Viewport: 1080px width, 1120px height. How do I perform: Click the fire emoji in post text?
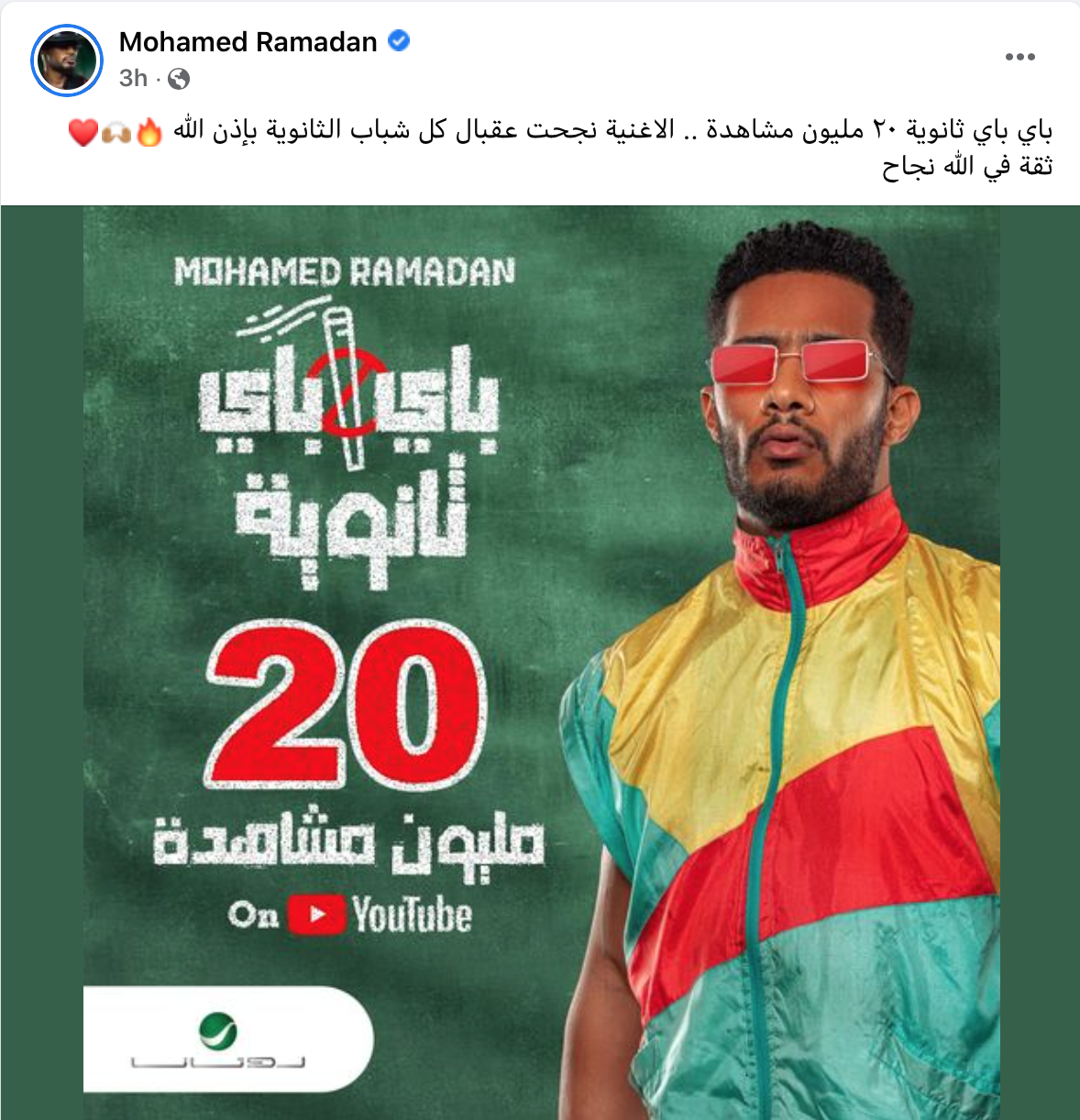(149, 133)
